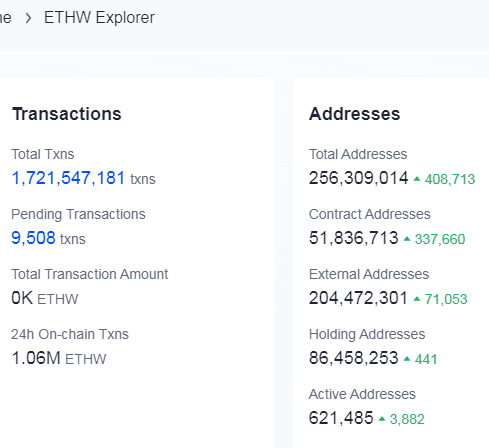Click the External Addresses label
This screenshot has height=448, width=489.
(369, 274)
